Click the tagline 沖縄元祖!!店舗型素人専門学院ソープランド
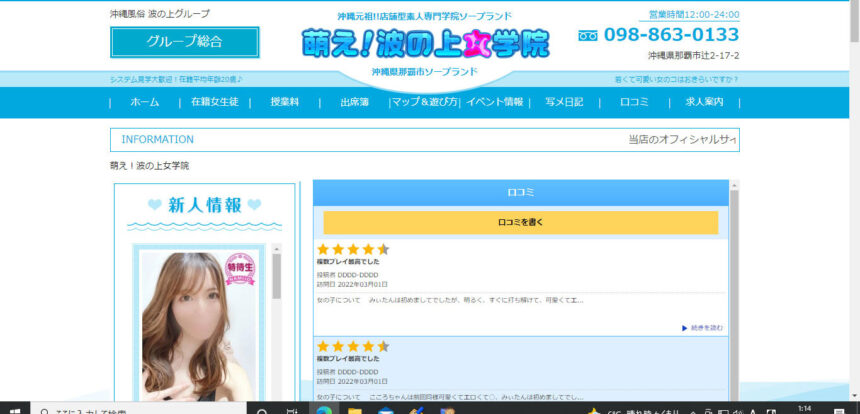 click(425, 16)
